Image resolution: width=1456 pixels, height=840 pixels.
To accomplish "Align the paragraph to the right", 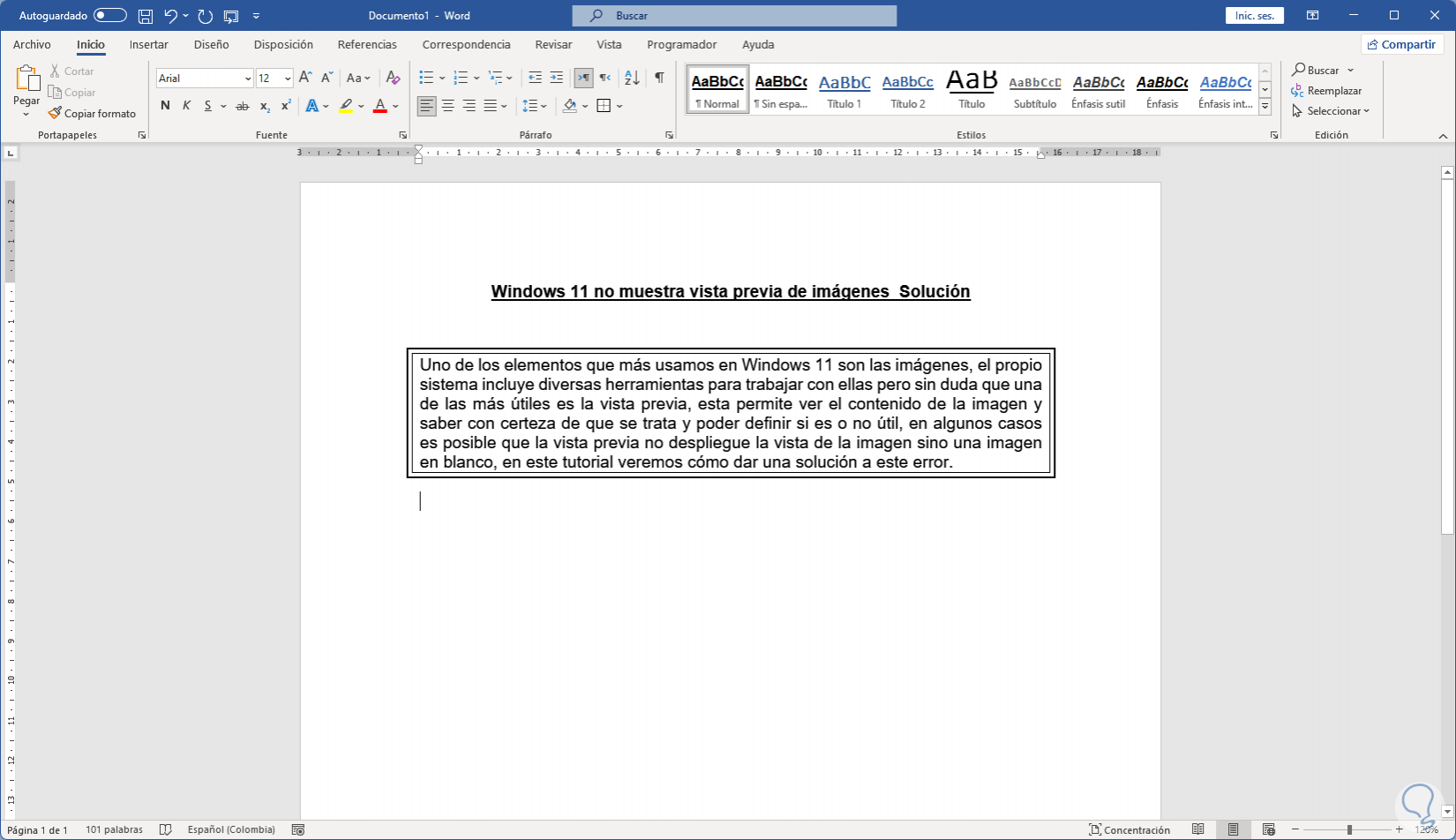I will point(469,106).
